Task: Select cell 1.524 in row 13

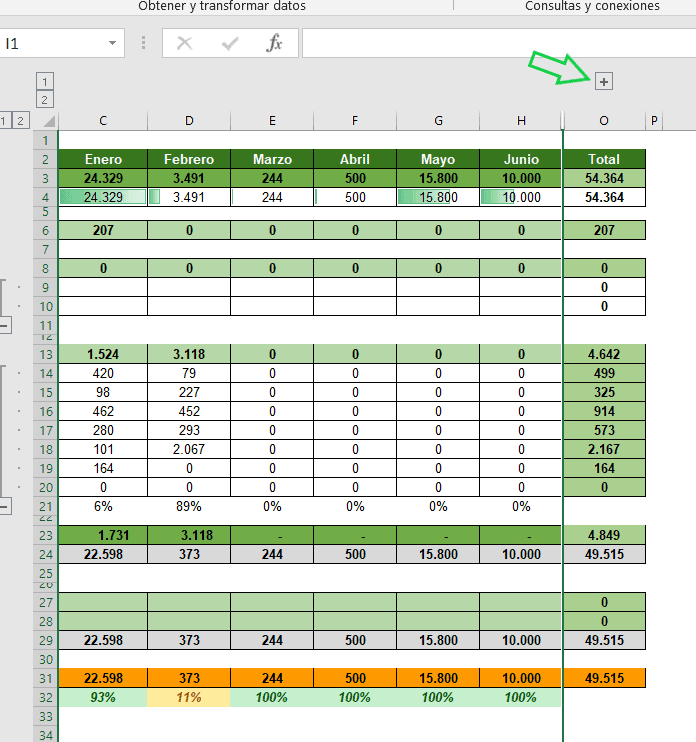Action: coord(103,354)
